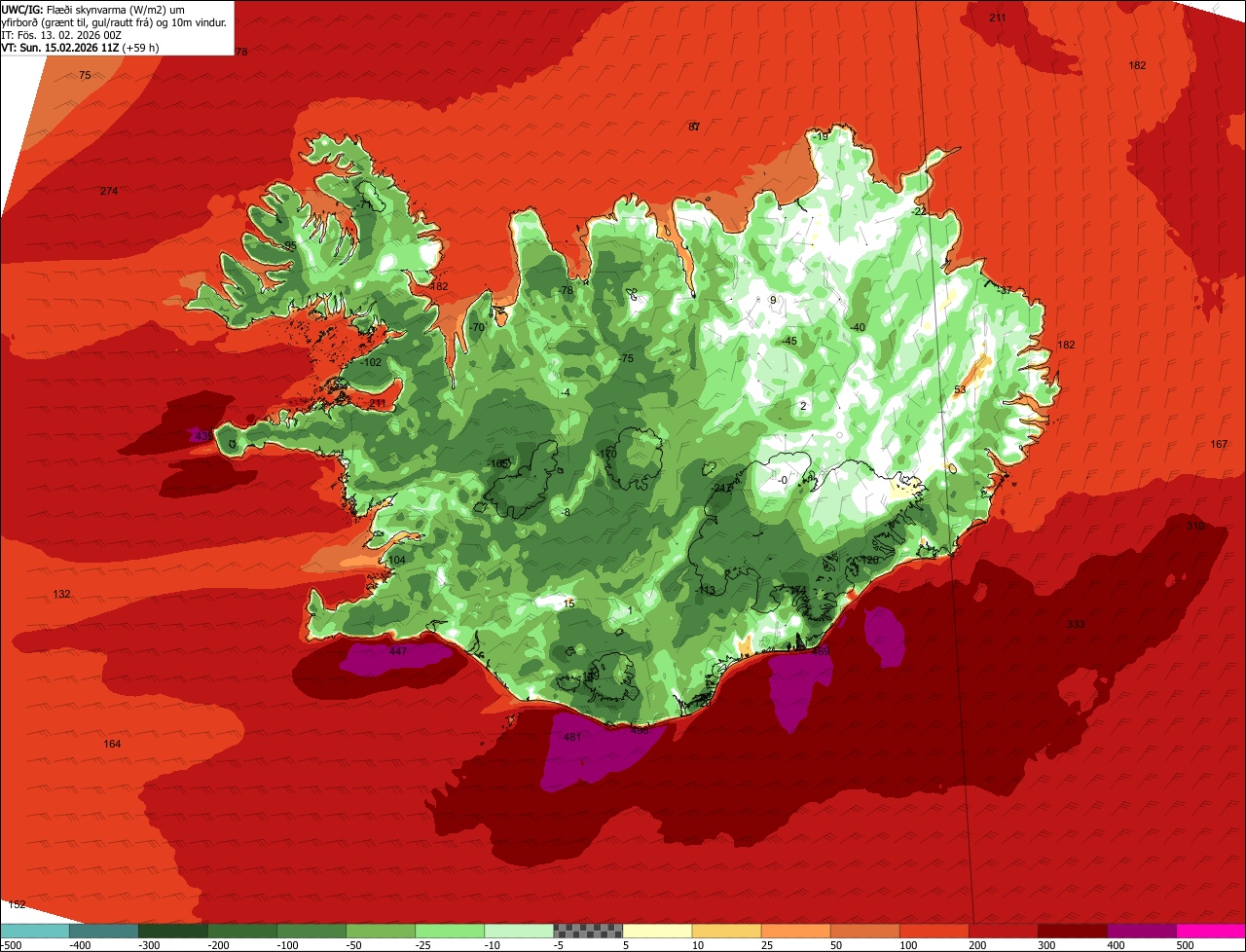Click the '-4' value in west-central Iceland

tap(566, 392)
